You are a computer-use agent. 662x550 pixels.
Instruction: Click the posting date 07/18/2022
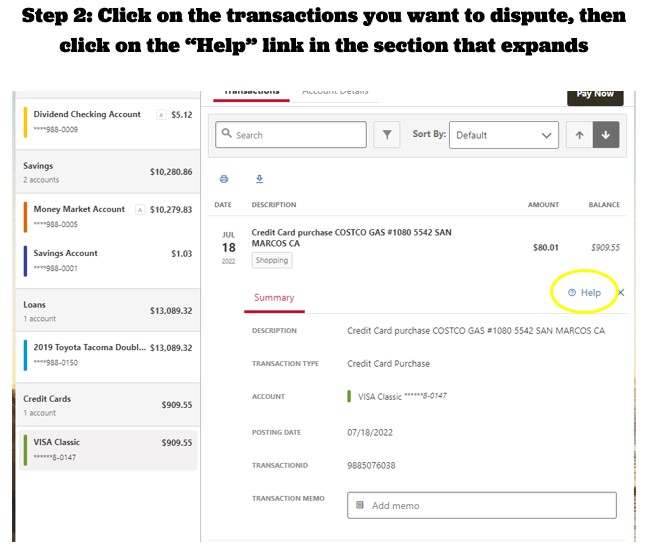(370, 432)
